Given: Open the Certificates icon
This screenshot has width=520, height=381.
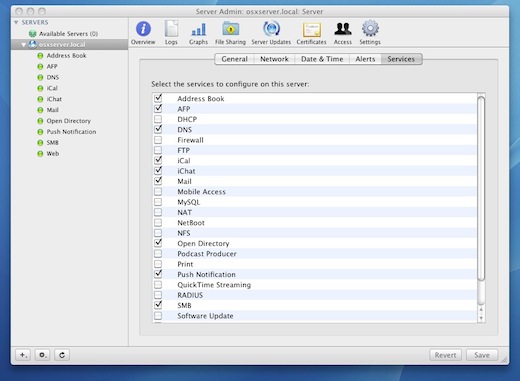Looking at the screenshot, I should click(x=312, y=30).
